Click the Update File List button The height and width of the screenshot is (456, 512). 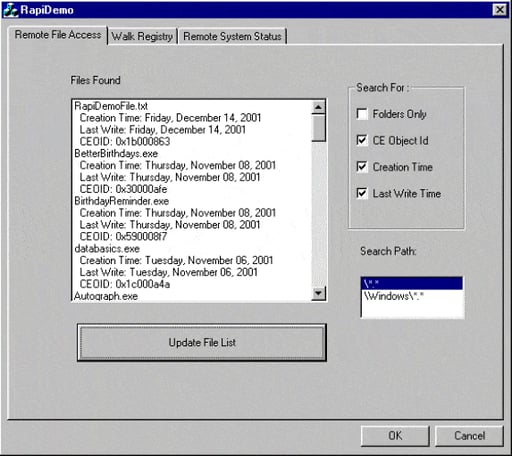click(x=202, y=342)
